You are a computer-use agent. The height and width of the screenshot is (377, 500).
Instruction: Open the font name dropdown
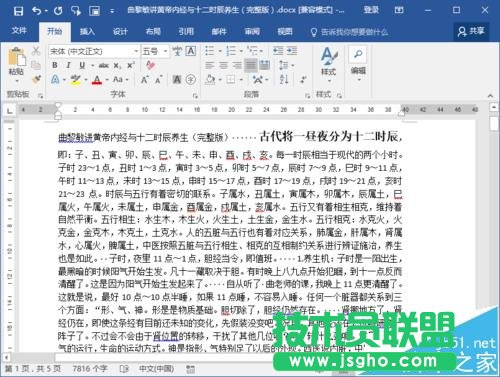(x=136, y=51)
